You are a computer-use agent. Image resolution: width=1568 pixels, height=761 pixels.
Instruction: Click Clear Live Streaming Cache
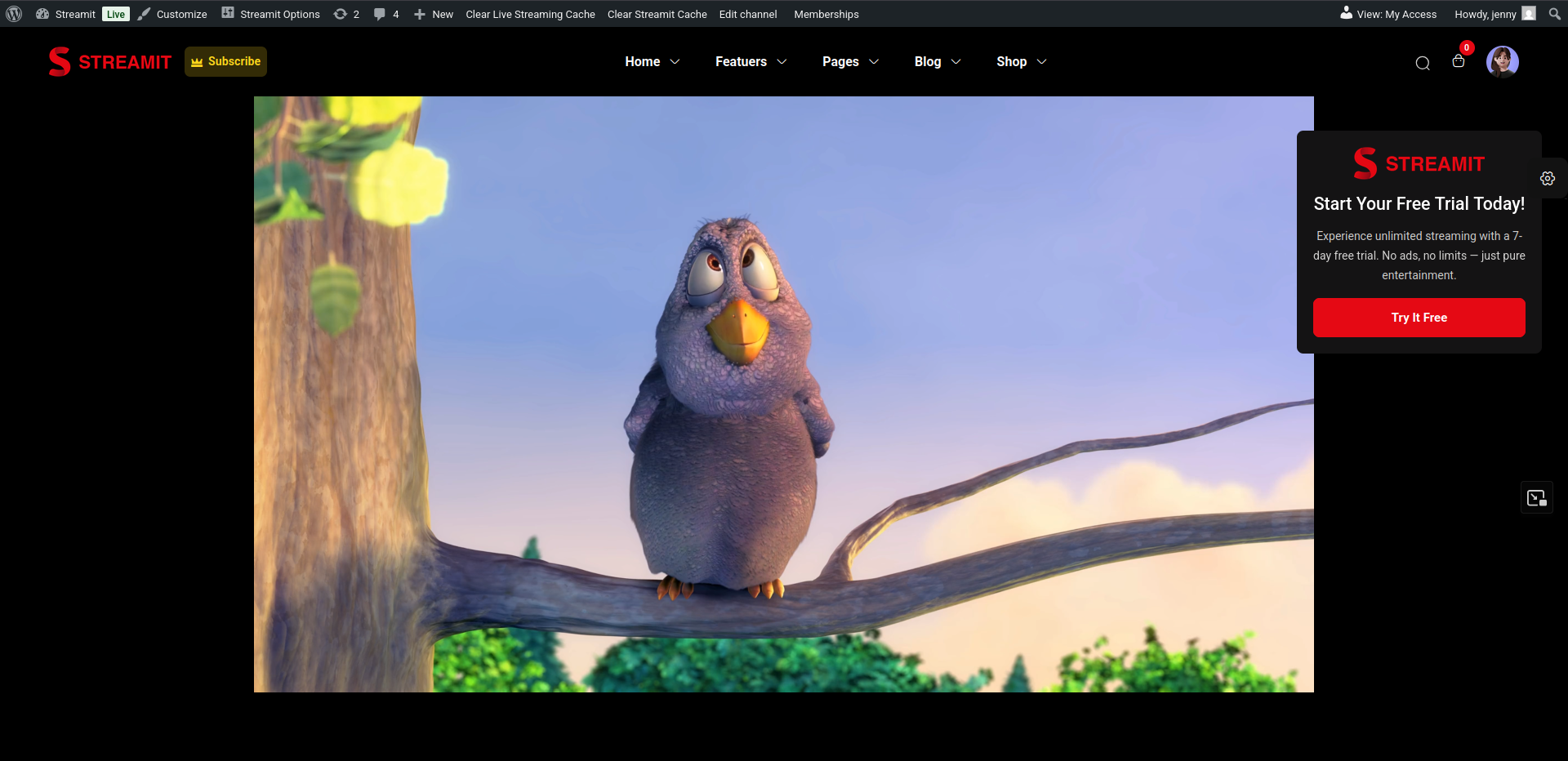tap(530, 14)
